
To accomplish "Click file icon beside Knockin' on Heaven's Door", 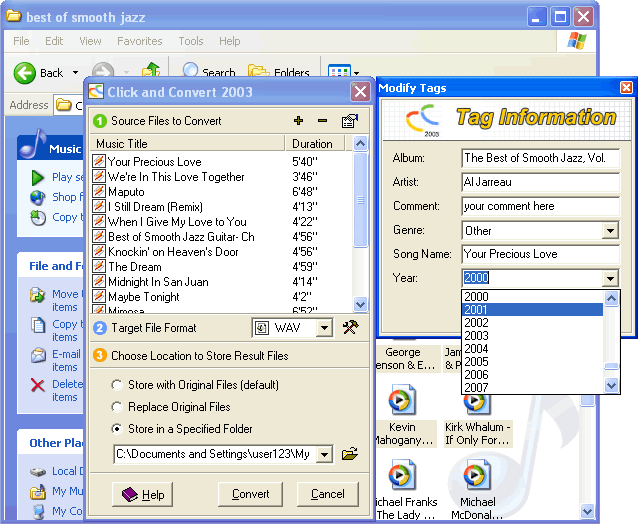I will pyautogui.click(x=98, y=251).
